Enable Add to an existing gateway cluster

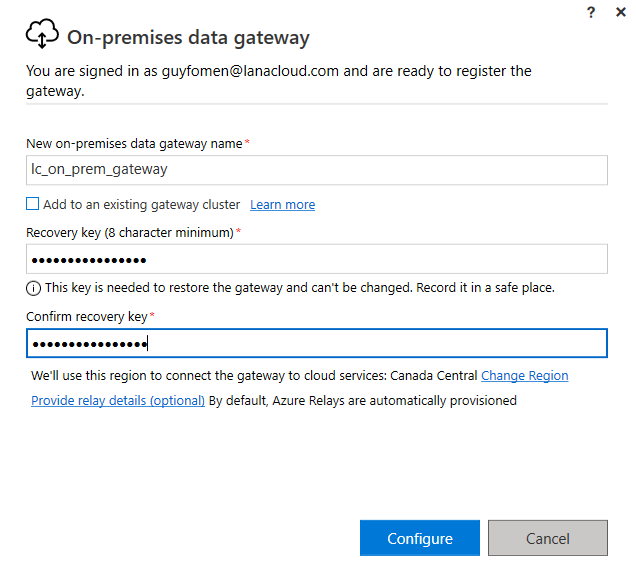[32, 204]
